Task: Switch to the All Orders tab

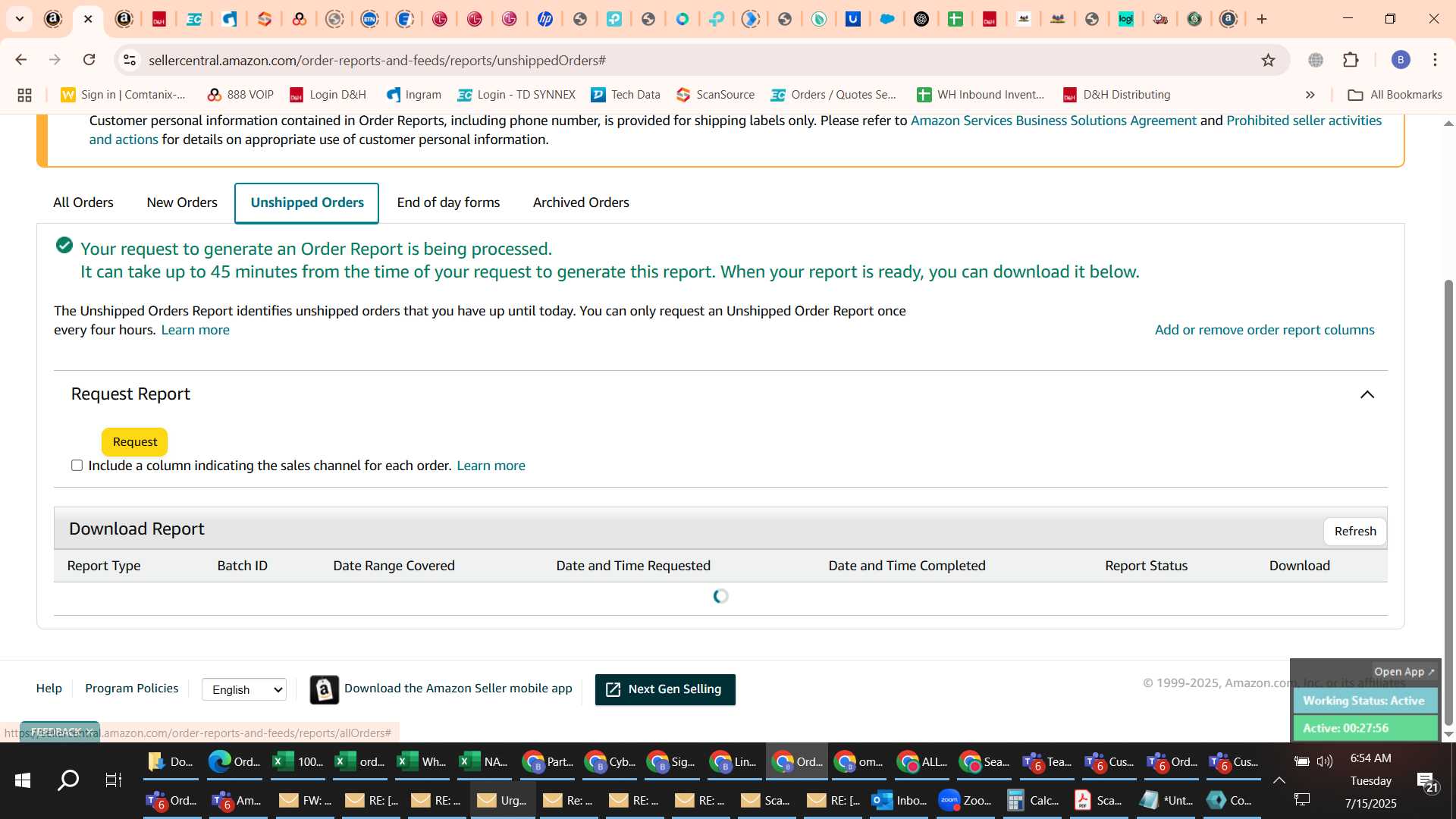Action: 83,202
